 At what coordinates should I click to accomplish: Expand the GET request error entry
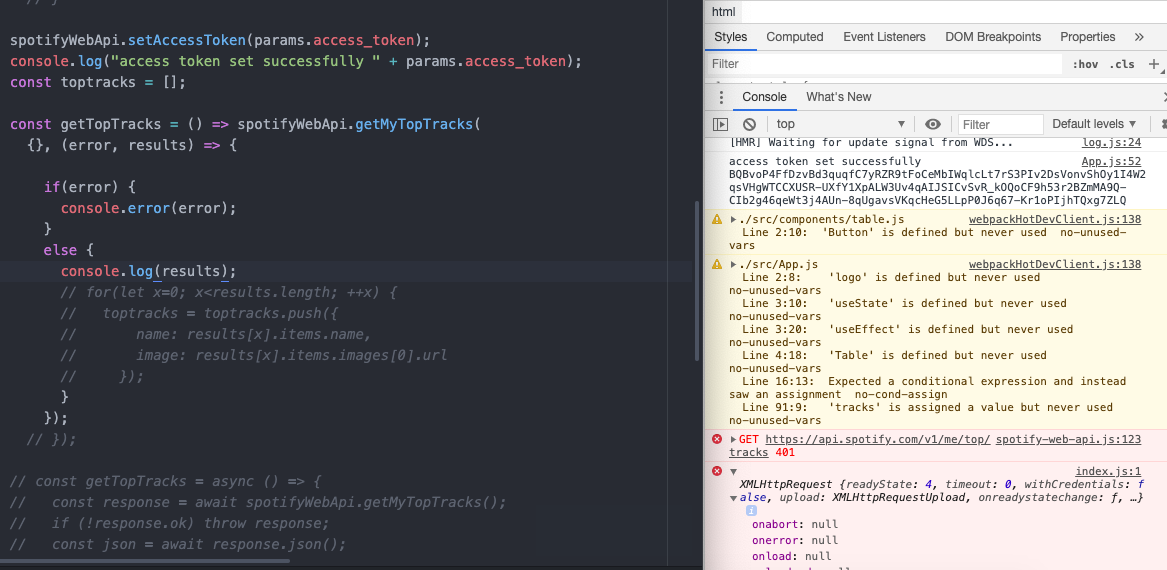pos(734,440)
